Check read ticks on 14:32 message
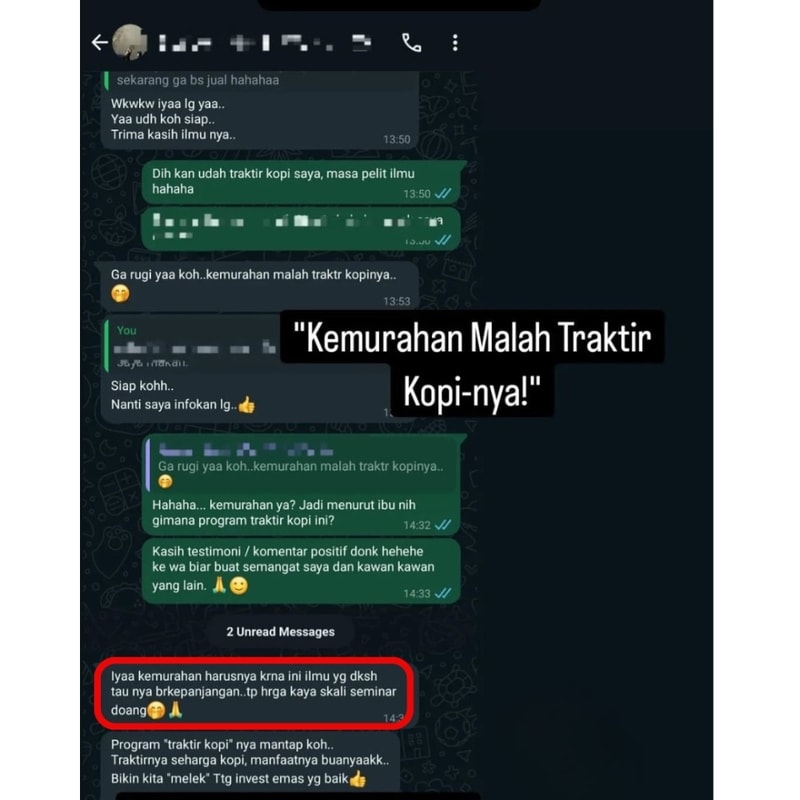 click(443, 525)
